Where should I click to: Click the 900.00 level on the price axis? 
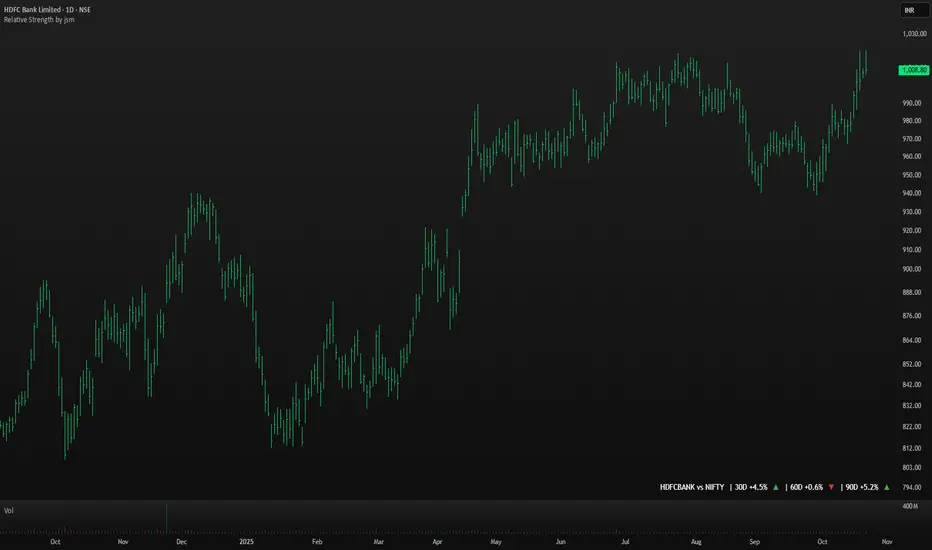pyautogui.click(x=911, y=269)
